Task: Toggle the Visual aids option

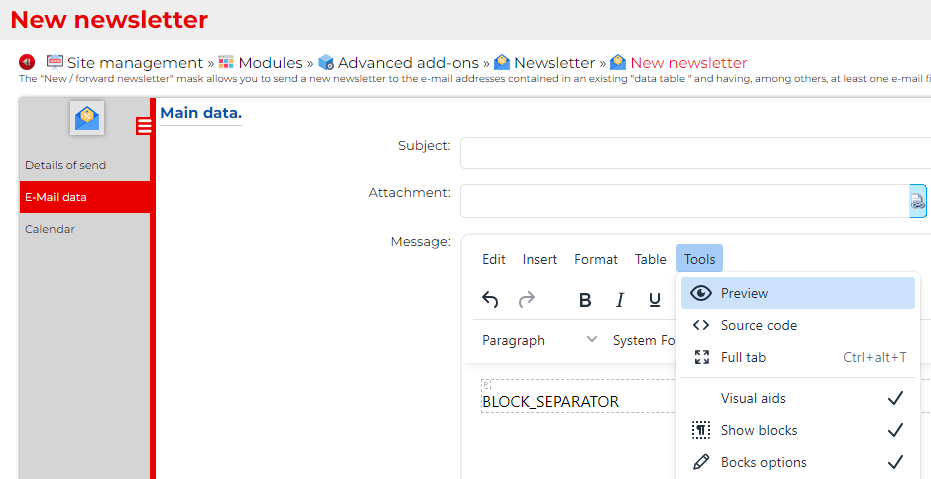Action: pyautogui.click(x=797, y=398)
